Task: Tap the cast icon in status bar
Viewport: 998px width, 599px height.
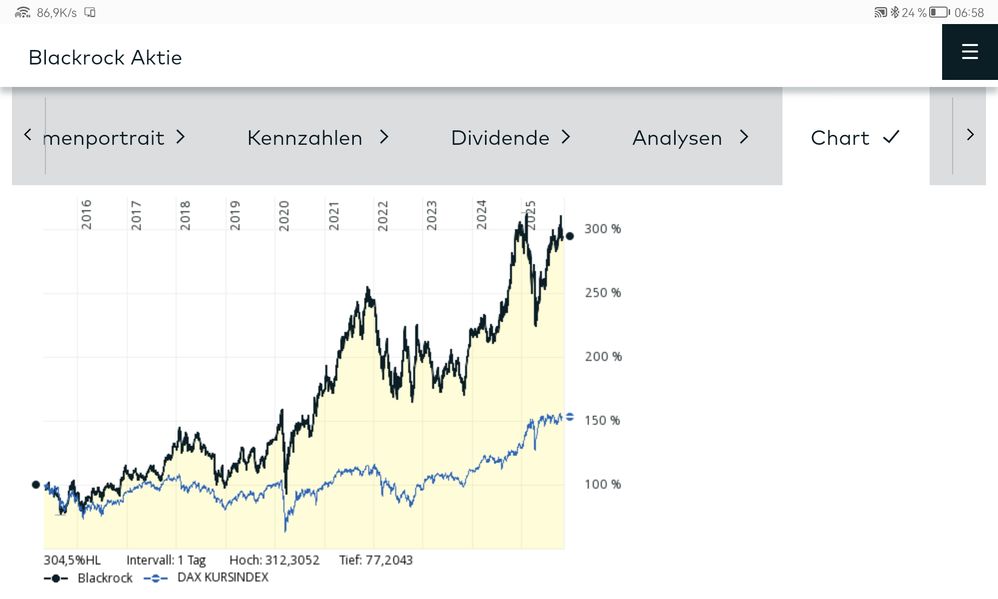Action: (881, 12)
